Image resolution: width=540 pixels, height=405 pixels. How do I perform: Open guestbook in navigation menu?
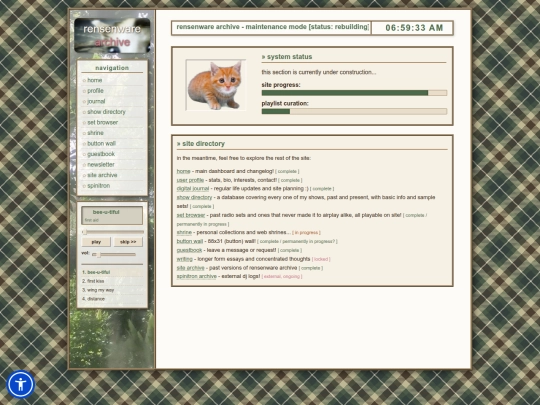[101, 154]
